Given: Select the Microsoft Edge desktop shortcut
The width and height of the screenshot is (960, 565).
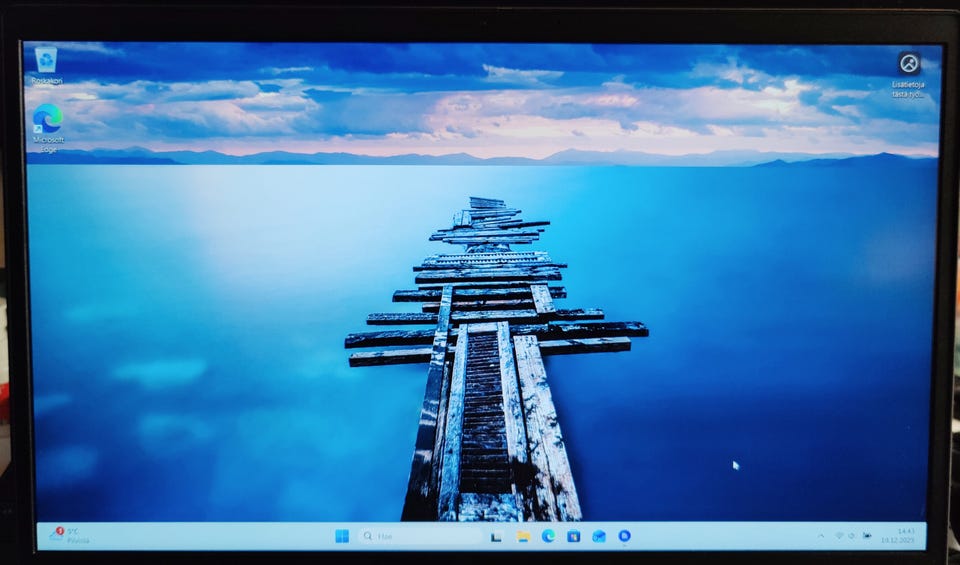Looking at the screenshot, I should pos(48,128).
